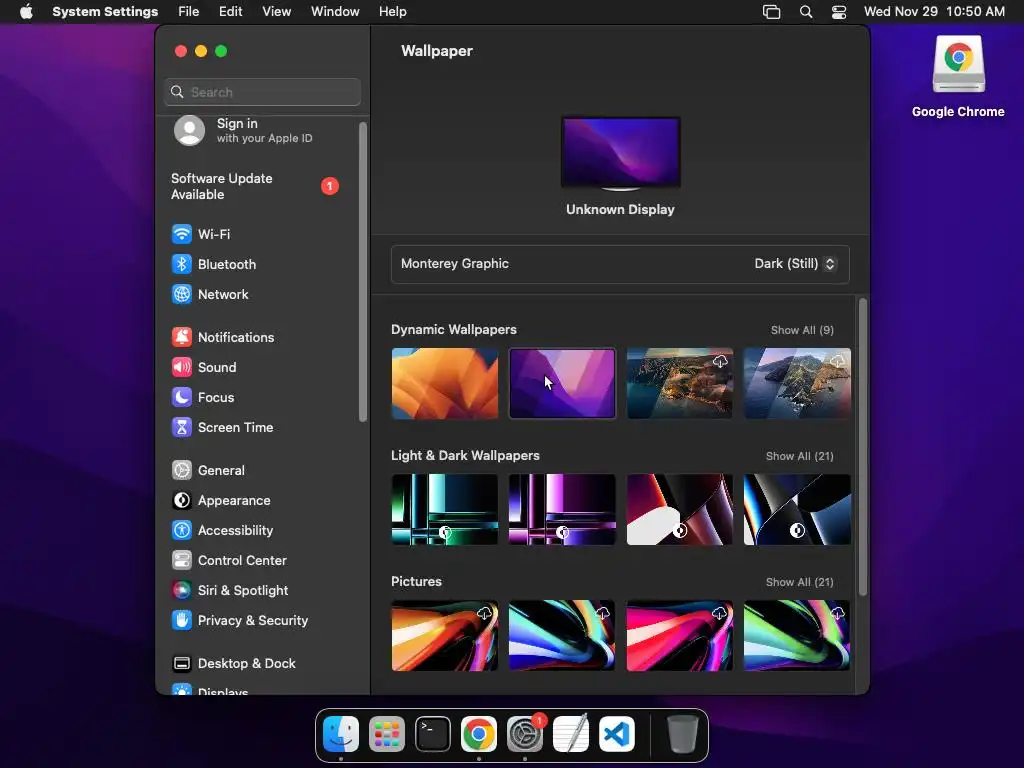Select the orange Pictures wallpaper

click(x=445, y=635)
